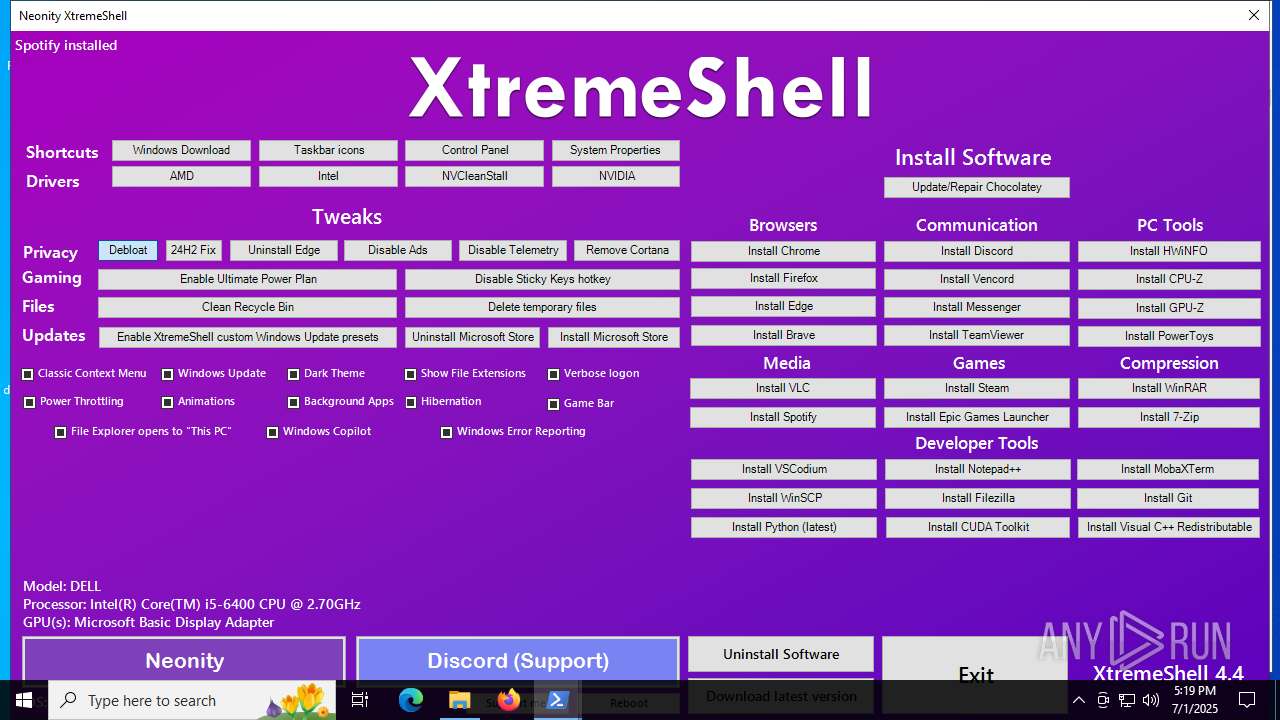1280x720 pixels.
Task: Click Uninstall Microsoft Store
Action: (473, 337)
